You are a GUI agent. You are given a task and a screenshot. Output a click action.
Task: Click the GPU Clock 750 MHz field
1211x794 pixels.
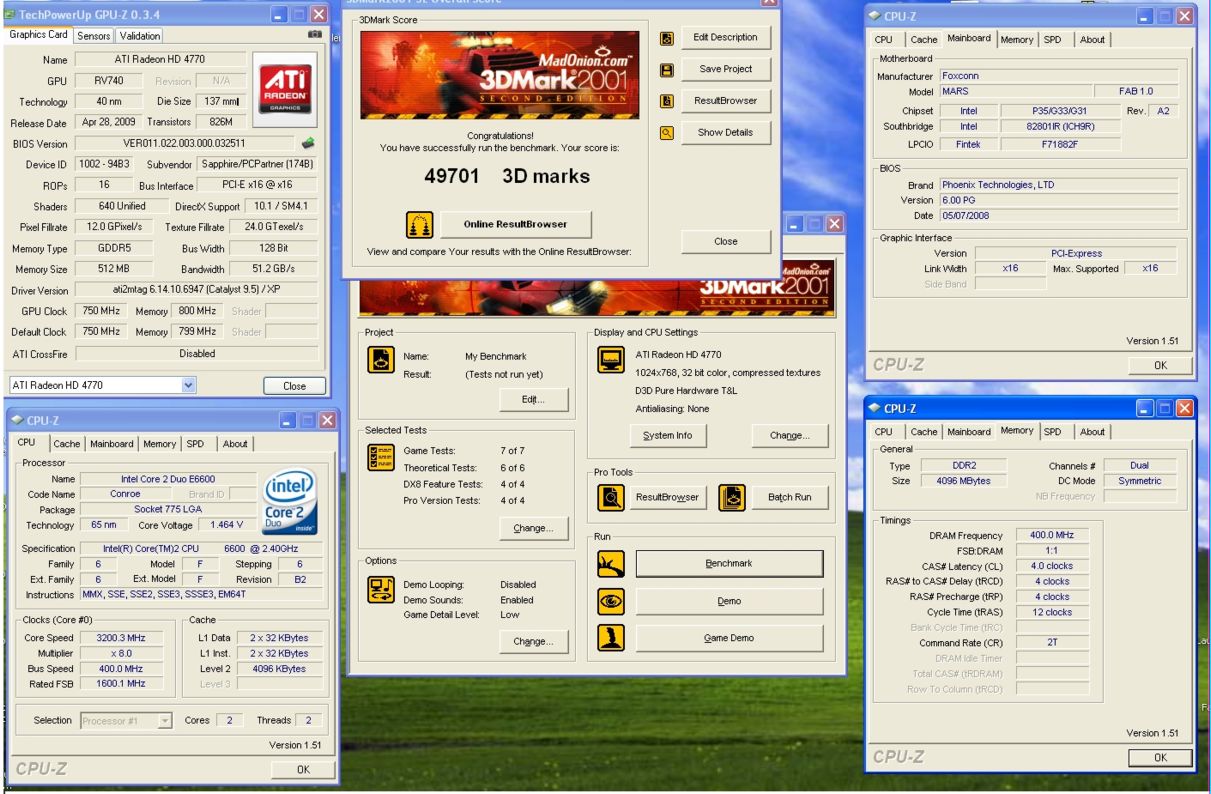point(100,311)
